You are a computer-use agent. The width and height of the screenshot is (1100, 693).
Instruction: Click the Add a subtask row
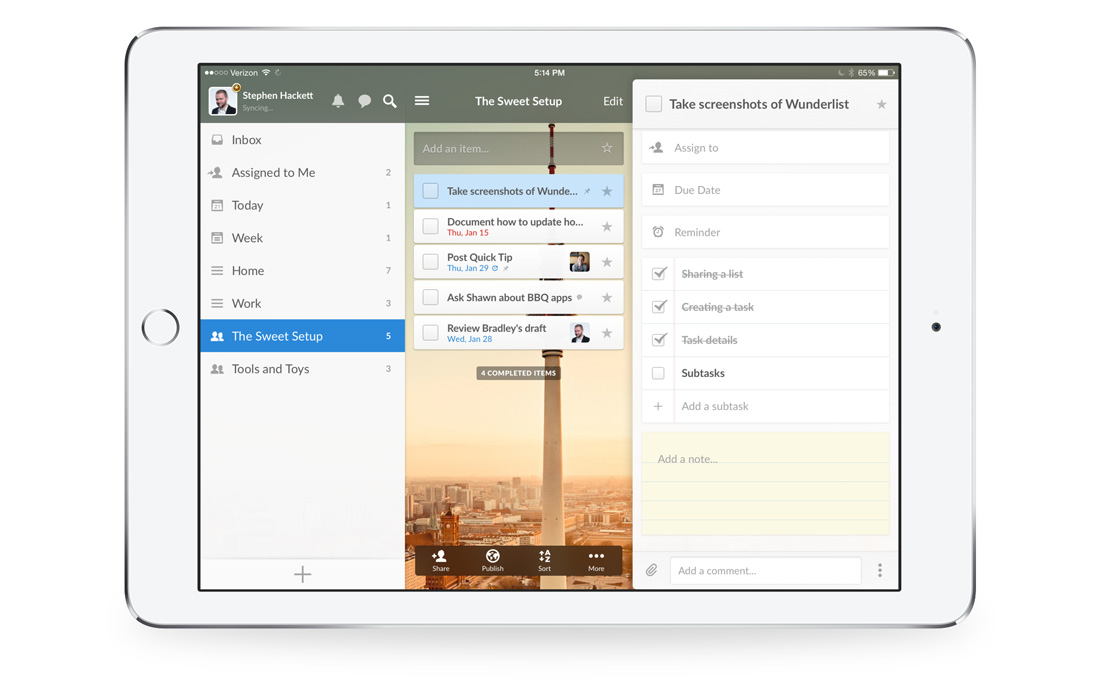point(765,406)
